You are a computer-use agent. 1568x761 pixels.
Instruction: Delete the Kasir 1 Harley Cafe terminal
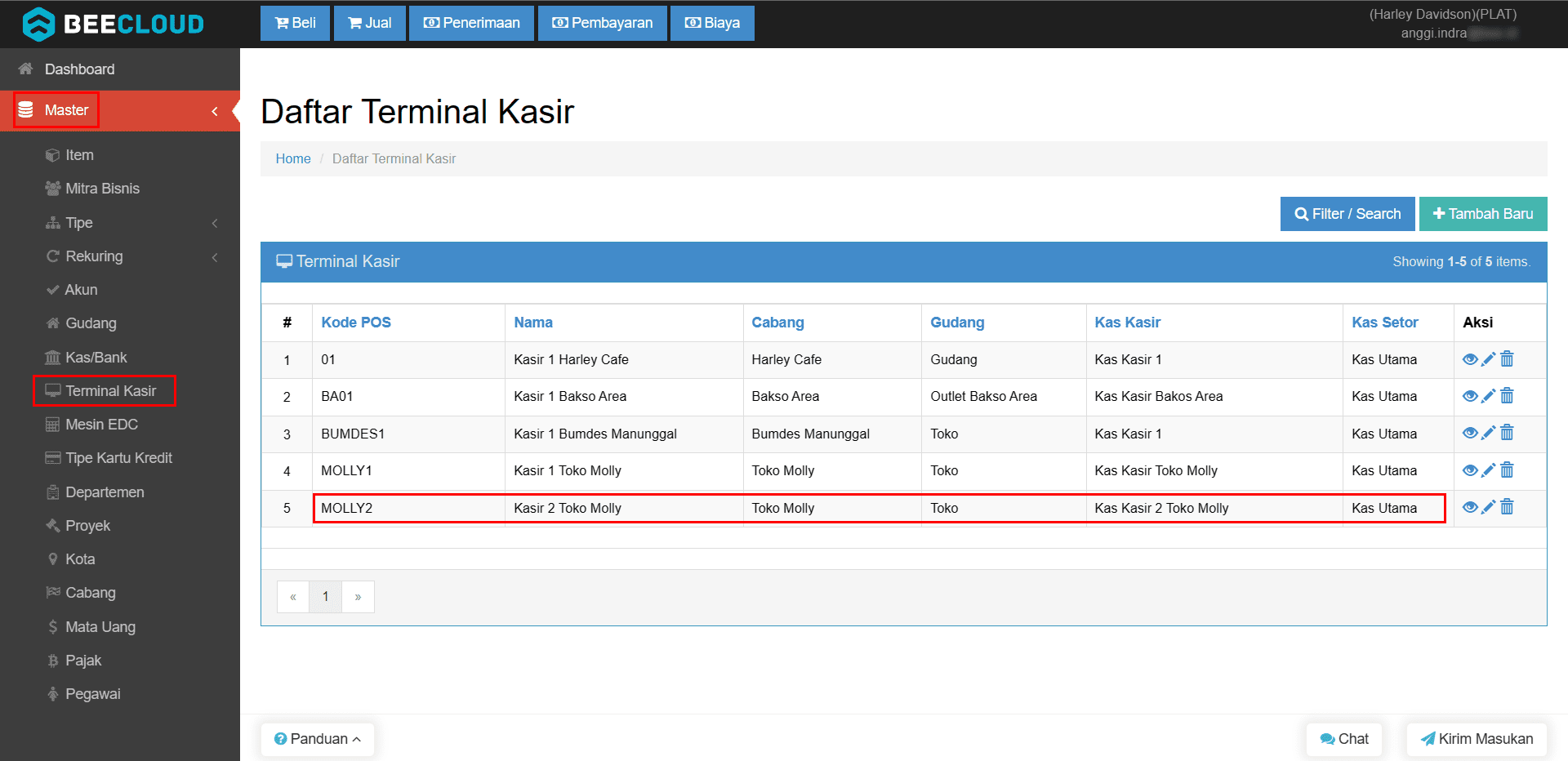[1508, 359]
